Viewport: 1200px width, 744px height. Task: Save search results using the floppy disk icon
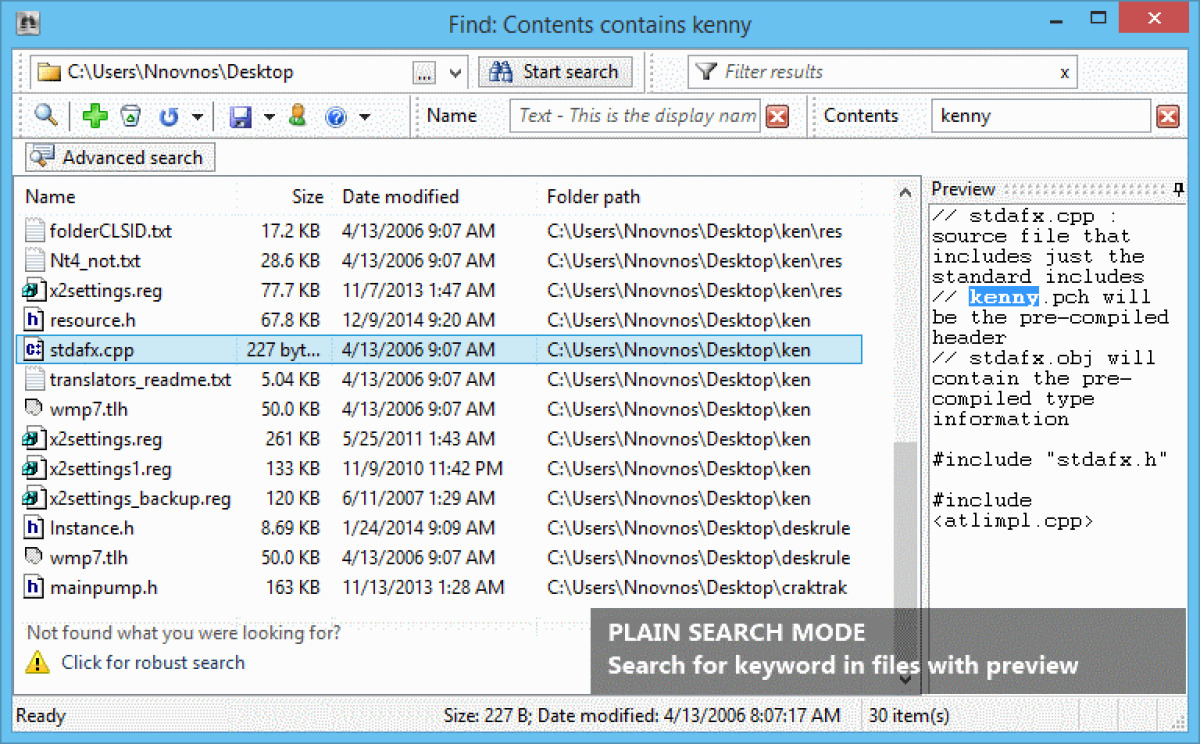tap(240, 116)
